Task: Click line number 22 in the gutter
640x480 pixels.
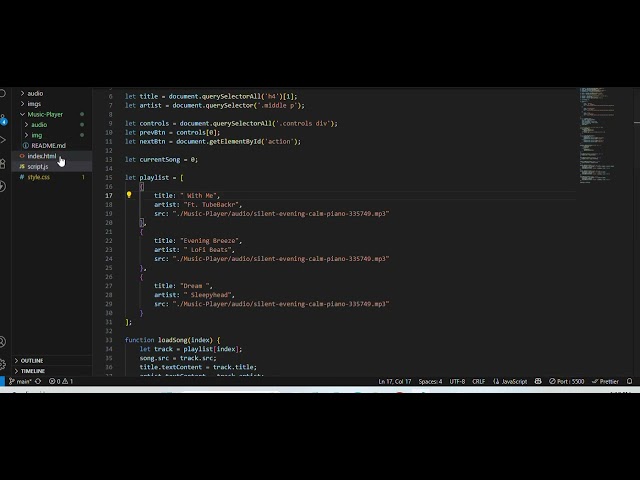Action: click(109, 241)
